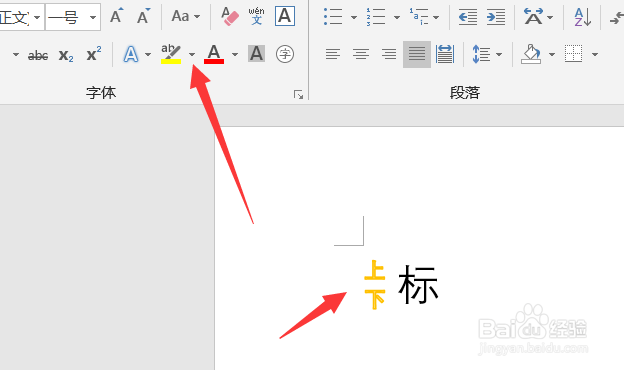This screenshot has width=624, height=370.
Task: Expand the numbering library dropdown
Action: click(397, 17)
